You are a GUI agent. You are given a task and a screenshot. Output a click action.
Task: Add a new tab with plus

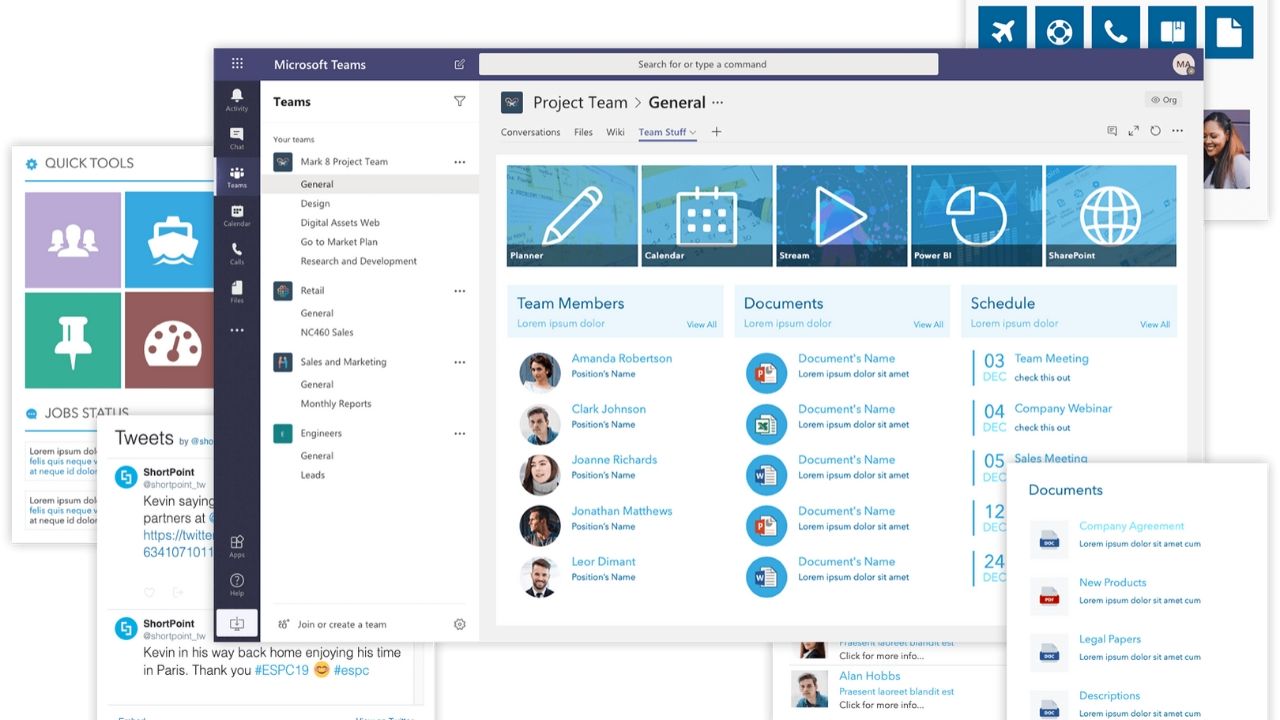click(716, 132)
